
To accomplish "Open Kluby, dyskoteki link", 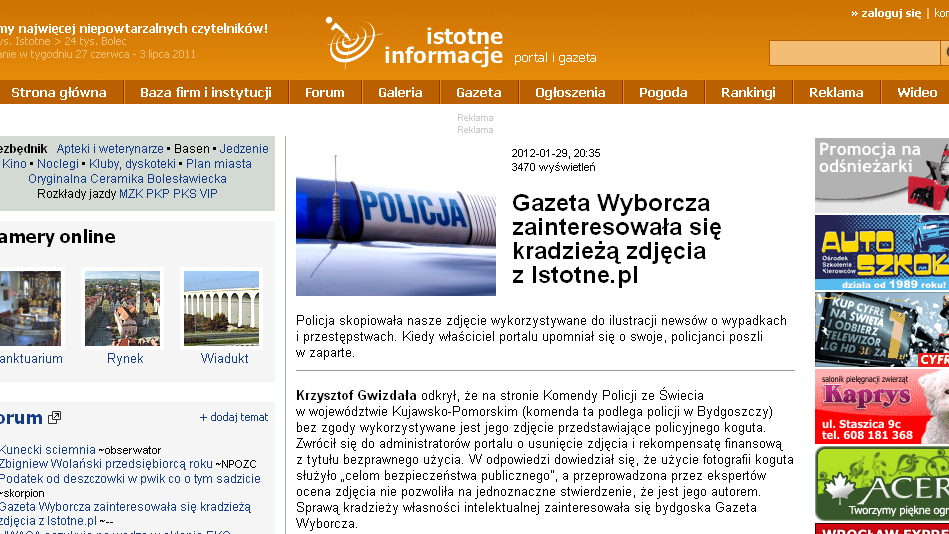I will 133,164.
